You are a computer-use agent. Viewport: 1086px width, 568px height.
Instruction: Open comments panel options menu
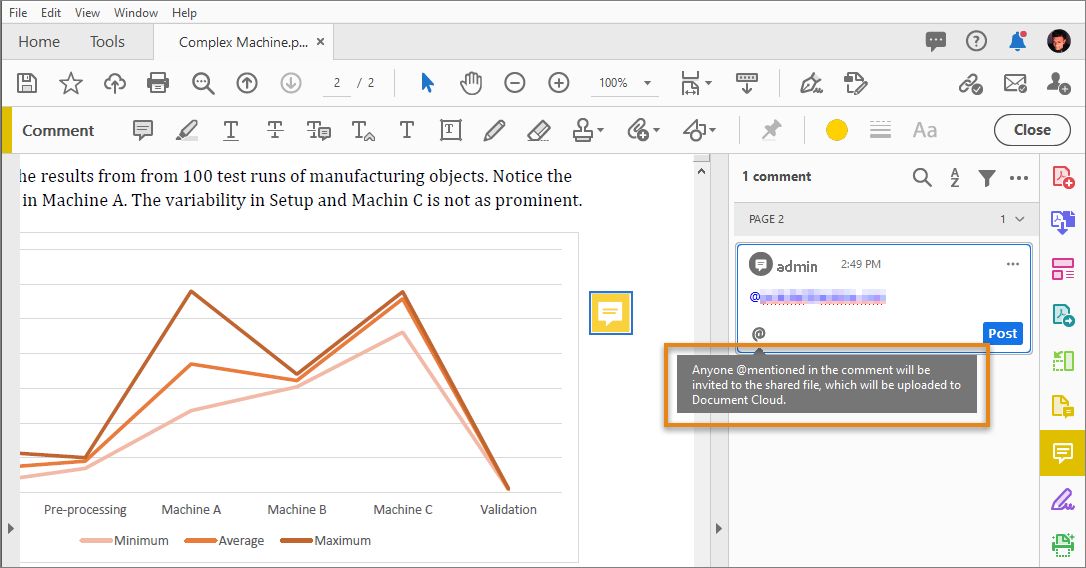pyautogui.click(x=1019, y=178)
